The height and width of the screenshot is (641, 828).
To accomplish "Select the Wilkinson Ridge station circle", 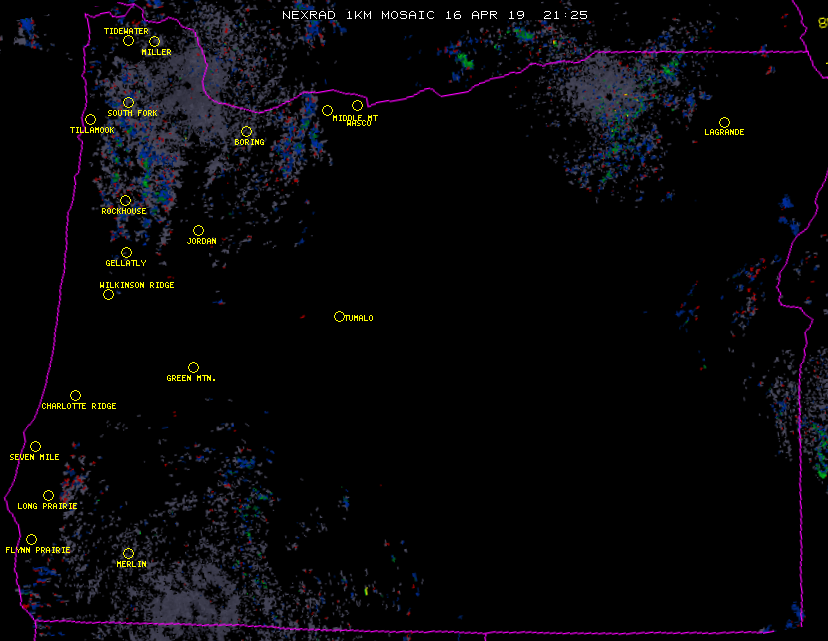I will pyautogui.click(x=108, y=294).
